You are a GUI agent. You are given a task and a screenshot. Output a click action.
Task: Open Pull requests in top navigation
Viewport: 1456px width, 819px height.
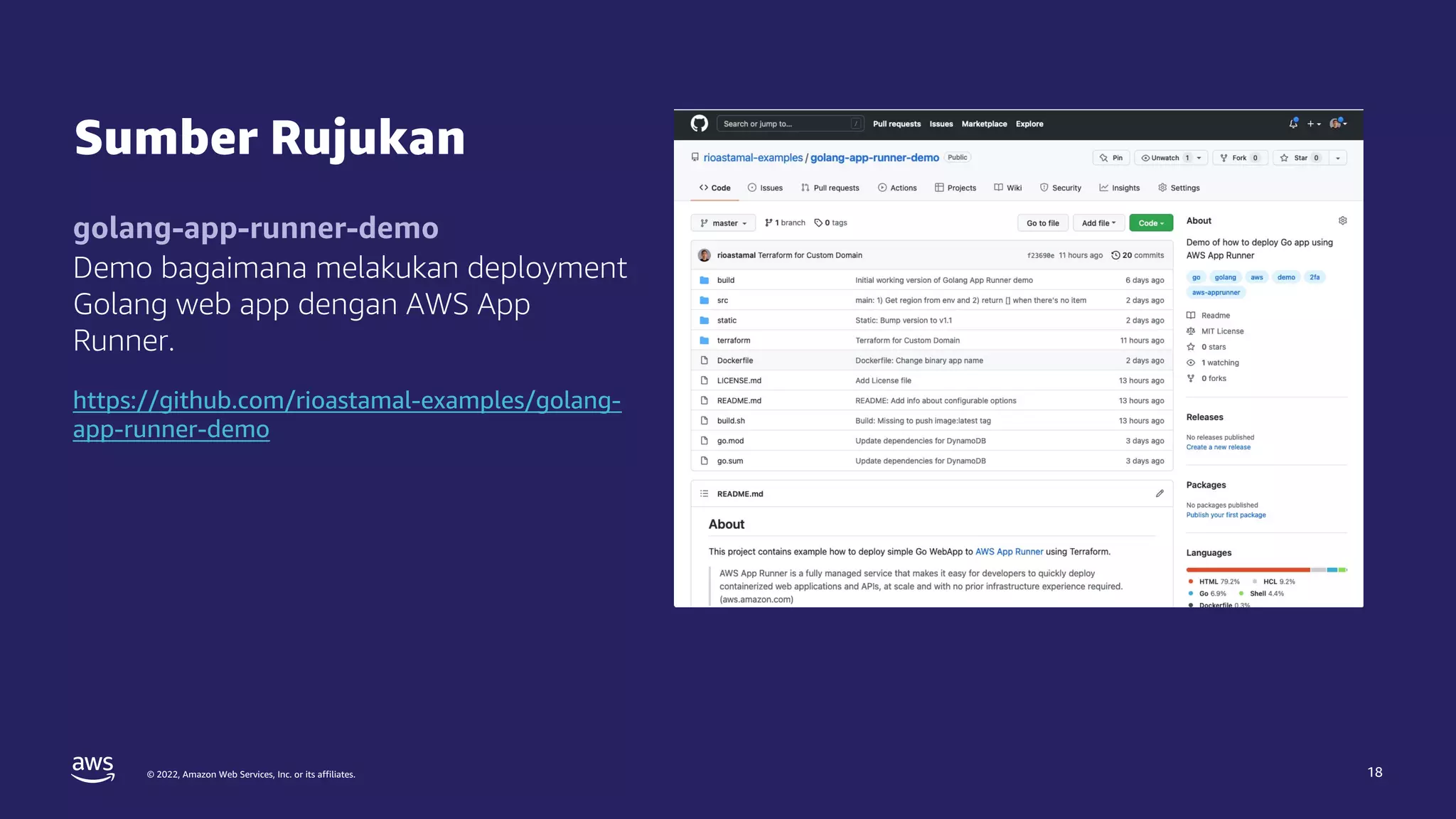pos(896,124)
